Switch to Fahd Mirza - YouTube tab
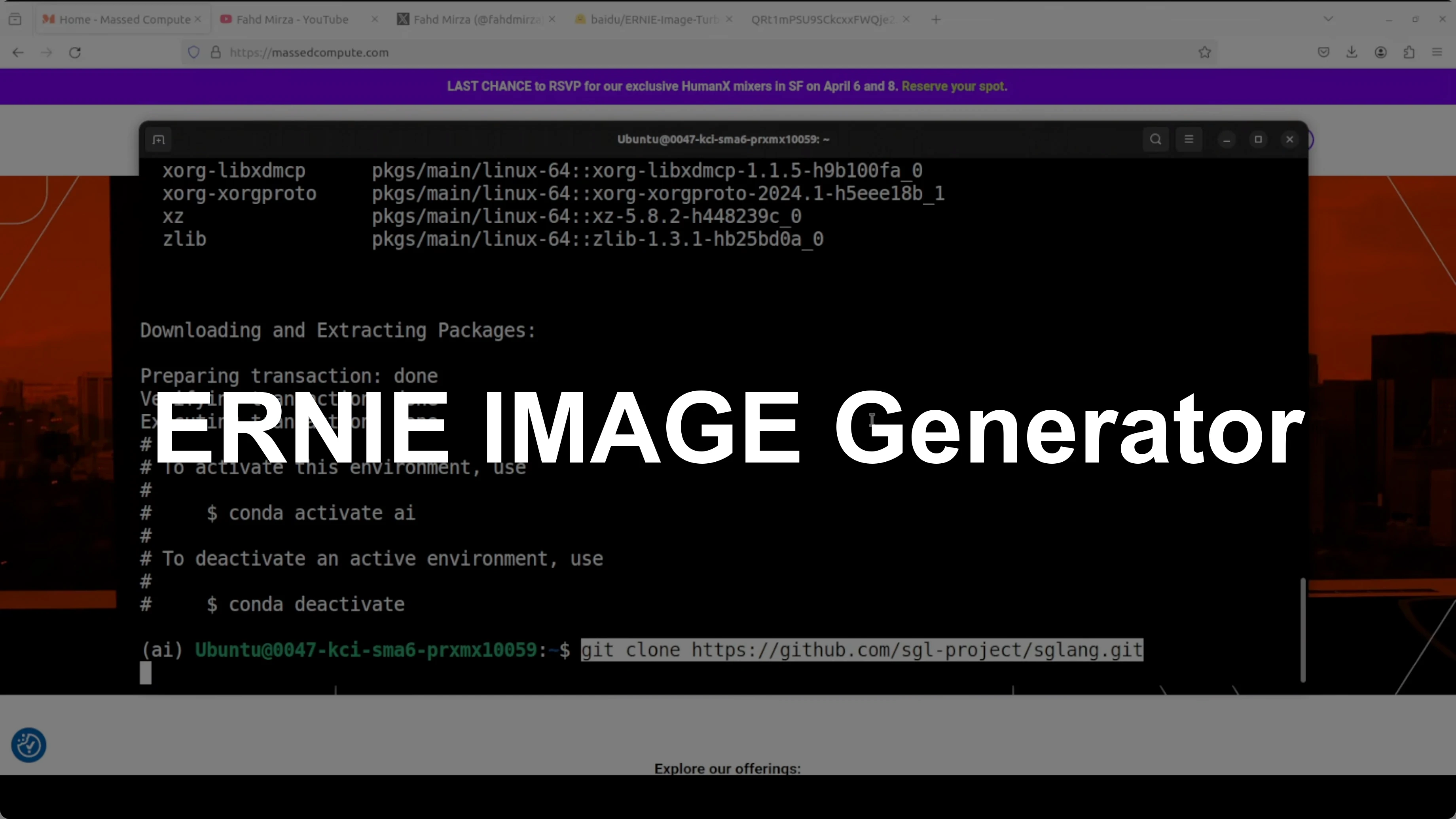The height and width of the screenshot is (819, 1456). (292, 19)
